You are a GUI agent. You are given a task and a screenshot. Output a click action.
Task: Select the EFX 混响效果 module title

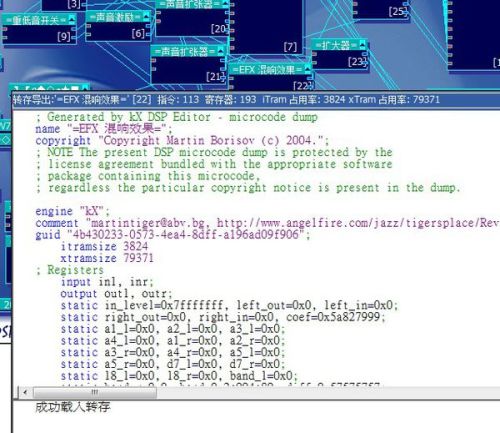point(267,70)
